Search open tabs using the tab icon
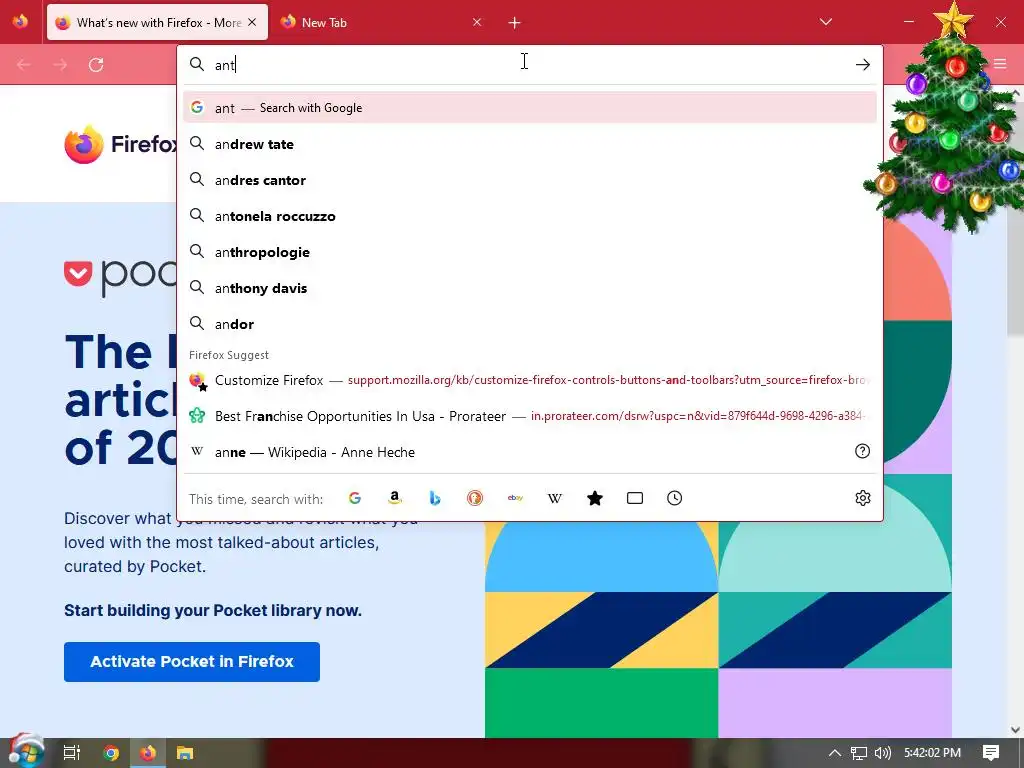 pos(635,498)
